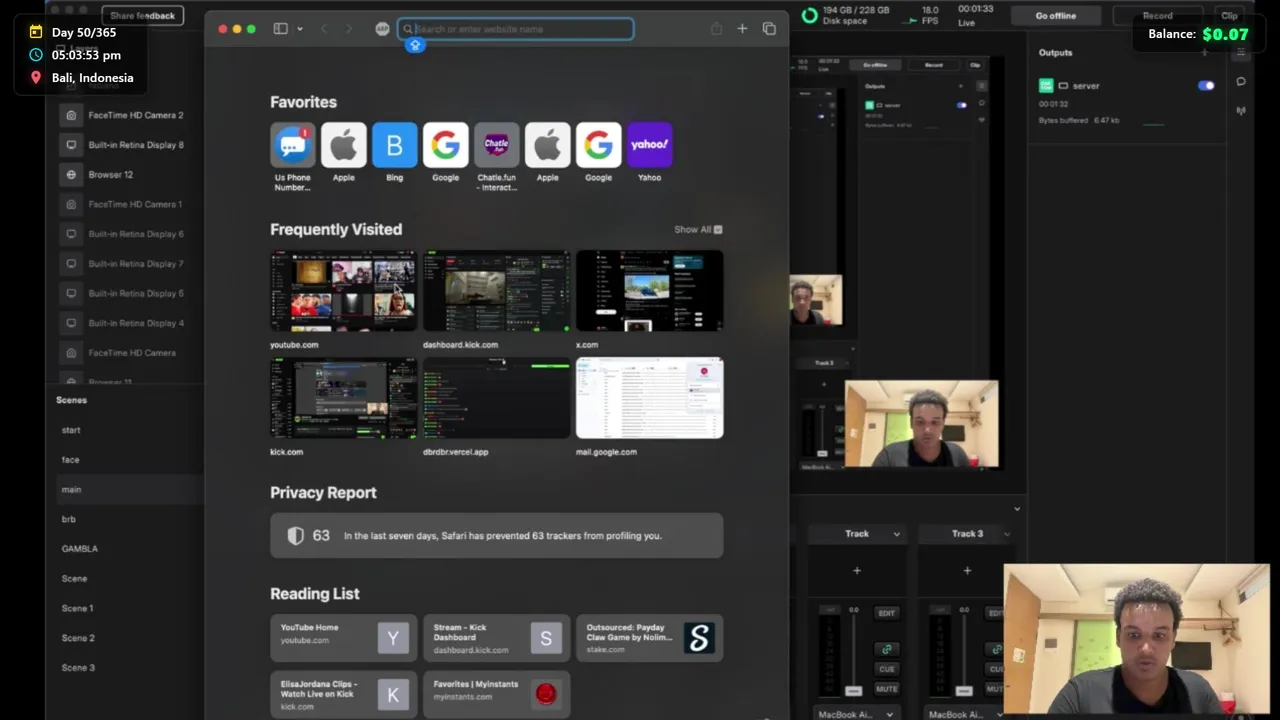The image size is (1280, 720).
Task: Open ElisaJordana Clips reading list item
Action: pyautogui.click(x=343, y=694)
